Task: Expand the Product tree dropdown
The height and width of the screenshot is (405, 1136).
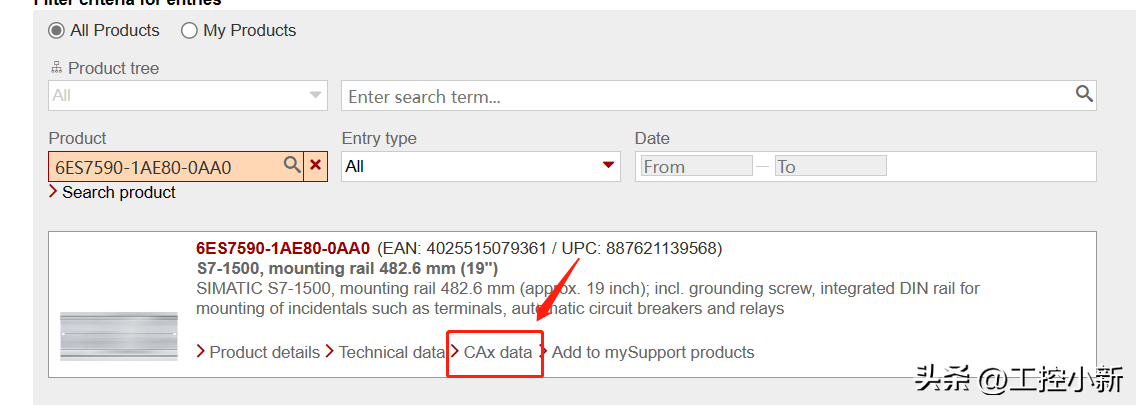Action: pyautogui.click(x=188, y=96)
